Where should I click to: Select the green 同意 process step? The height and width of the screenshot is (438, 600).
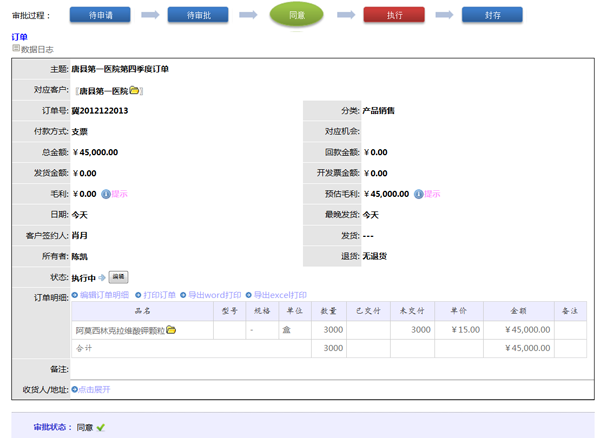pos(296,16)
